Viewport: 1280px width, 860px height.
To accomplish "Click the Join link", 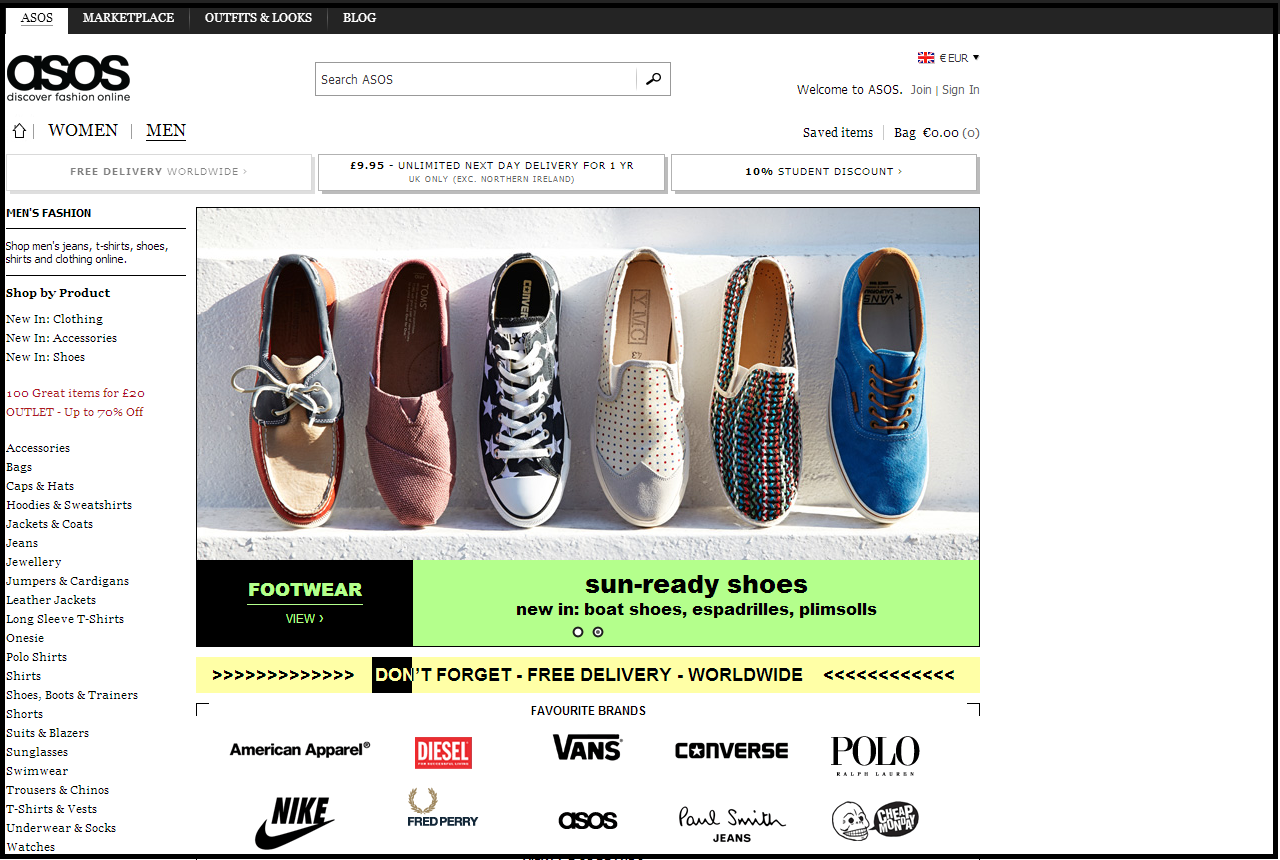I will [x=920, y=89].
